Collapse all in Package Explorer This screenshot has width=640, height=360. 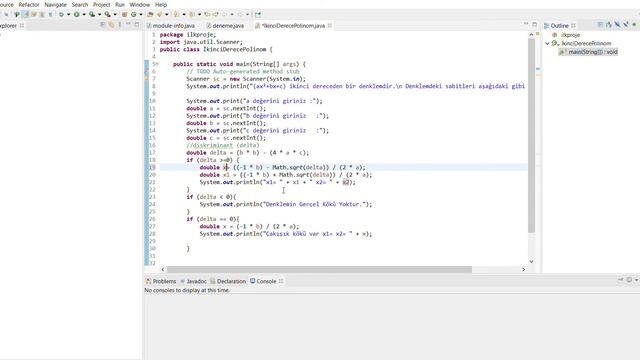(x=102, y=25)
